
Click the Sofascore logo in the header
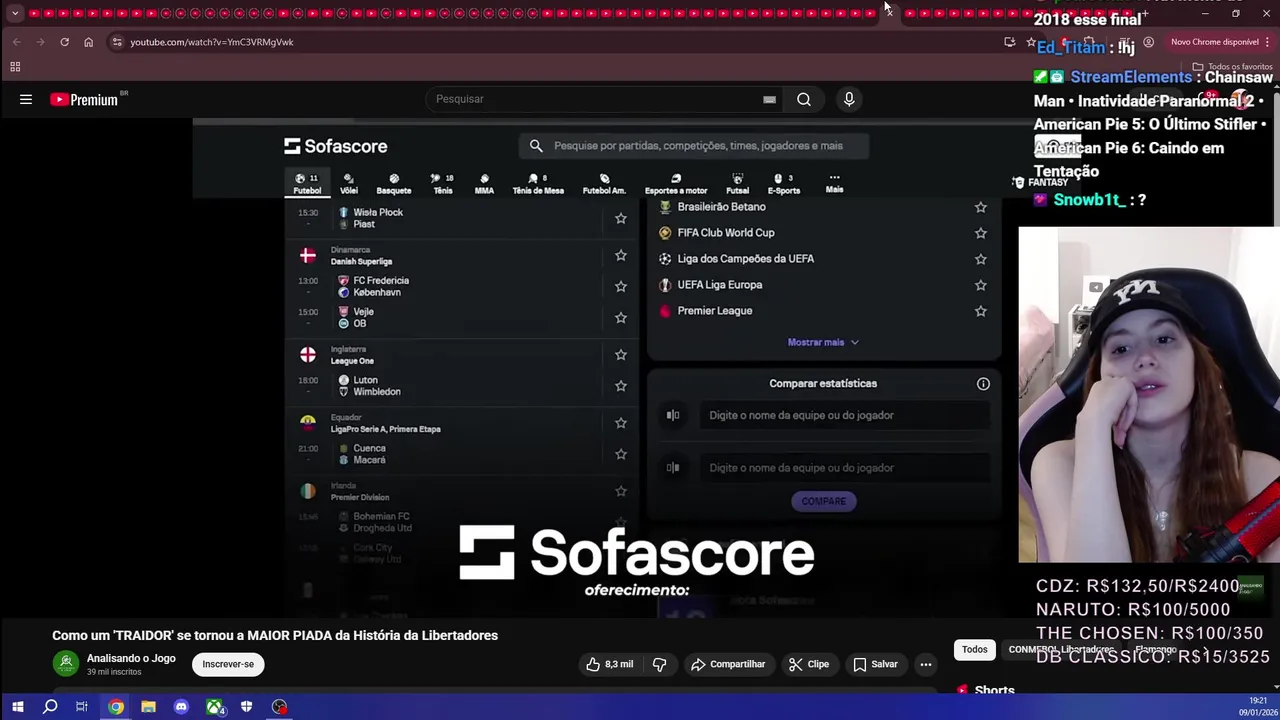(336, 146)
